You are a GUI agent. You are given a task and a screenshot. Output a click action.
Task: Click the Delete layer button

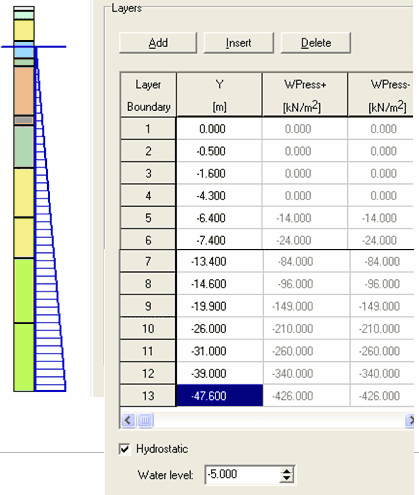(x=316, y=43)
